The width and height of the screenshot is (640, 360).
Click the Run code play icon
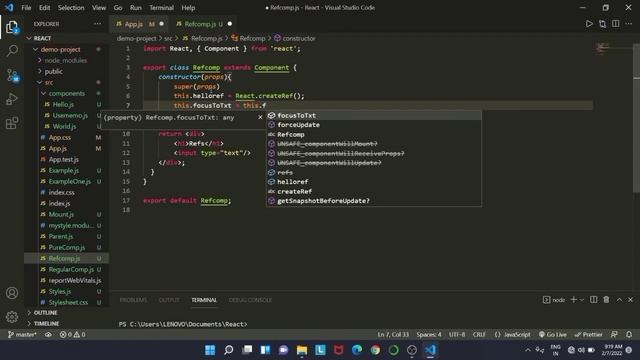pyautogui.click(x=589, y=24)
